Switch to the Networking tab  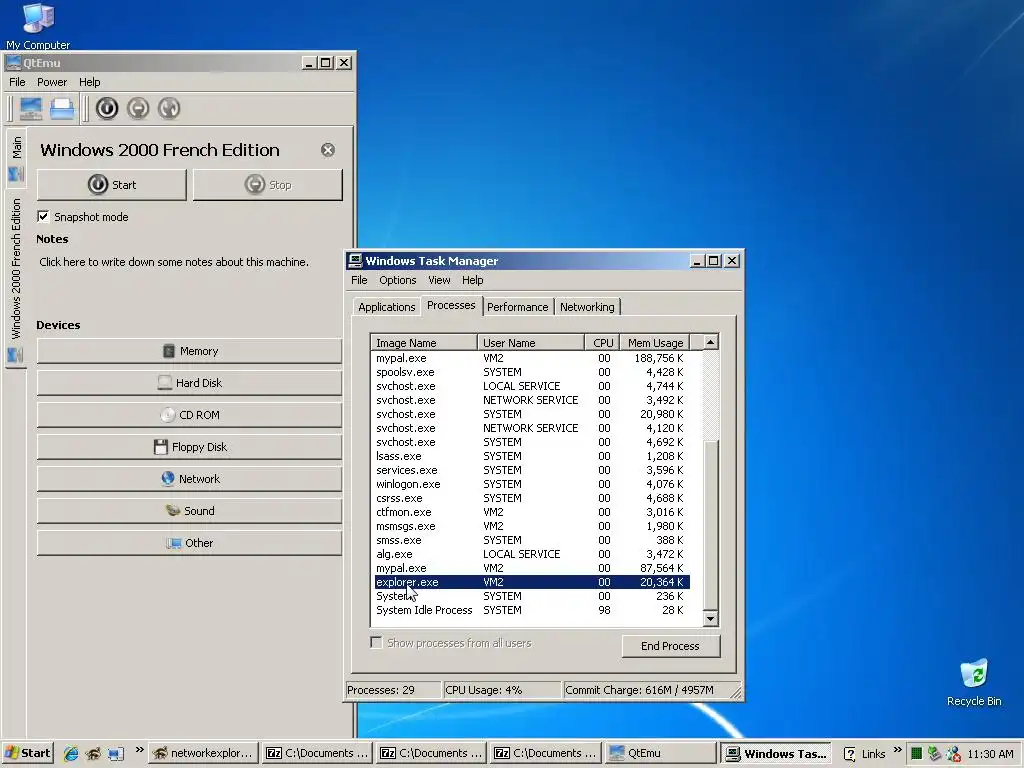[587, 307]
